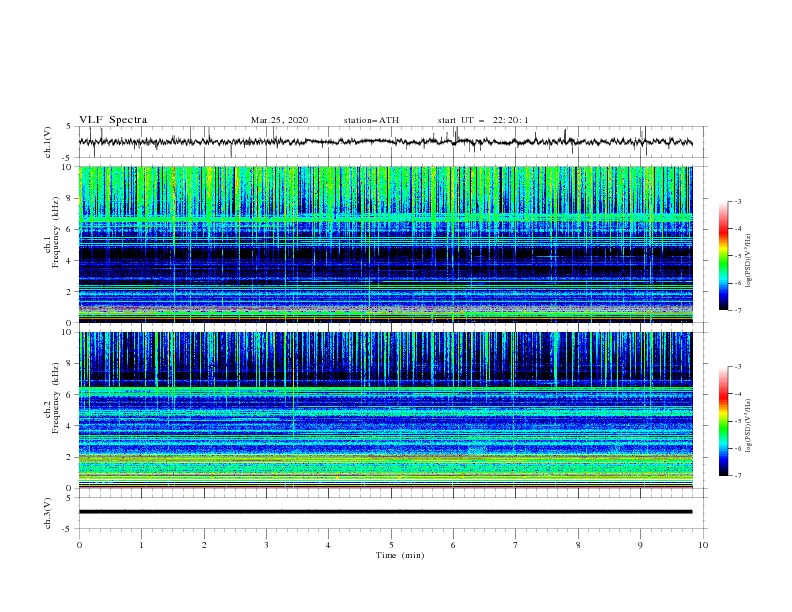
Task: Select the date text "Mar.25, 2020"
Action: (279, 120)
